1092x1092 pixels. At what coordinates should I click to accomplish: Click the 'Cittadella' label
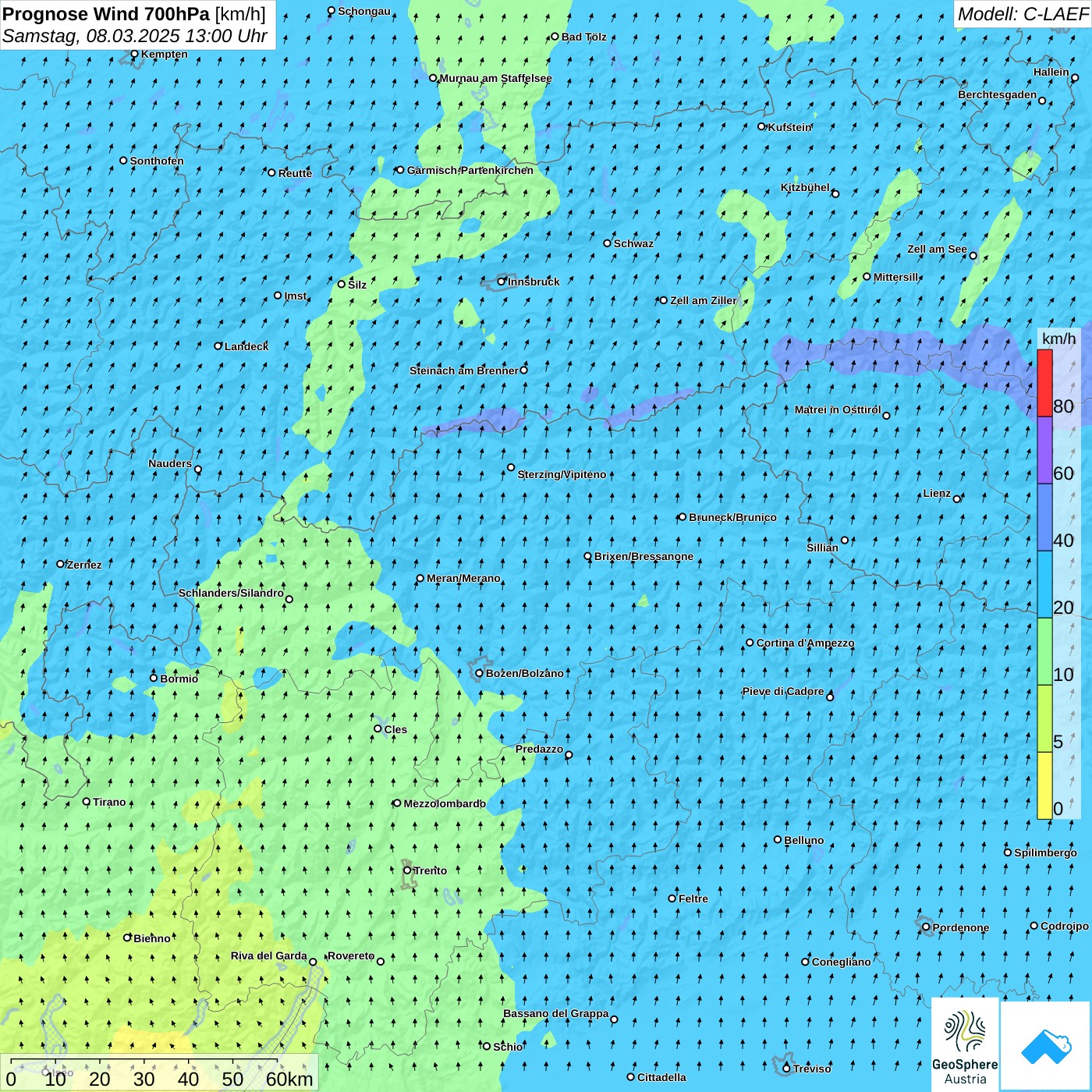(661, 1077)
